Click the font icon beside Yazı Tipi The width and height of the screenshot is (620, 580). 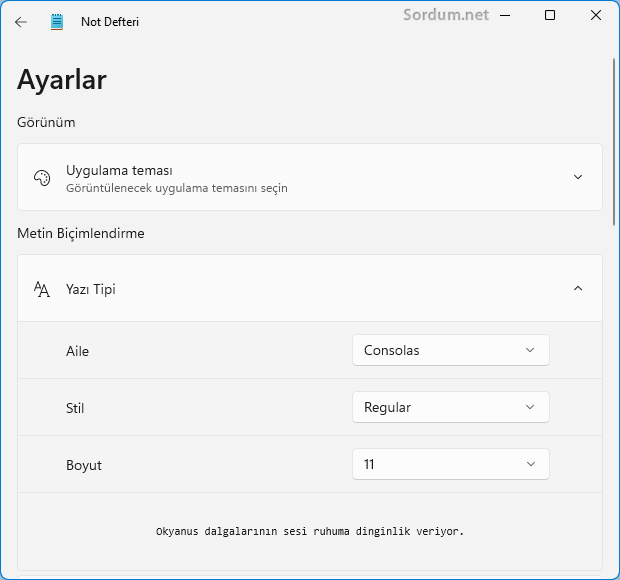(x=41, y=289)
